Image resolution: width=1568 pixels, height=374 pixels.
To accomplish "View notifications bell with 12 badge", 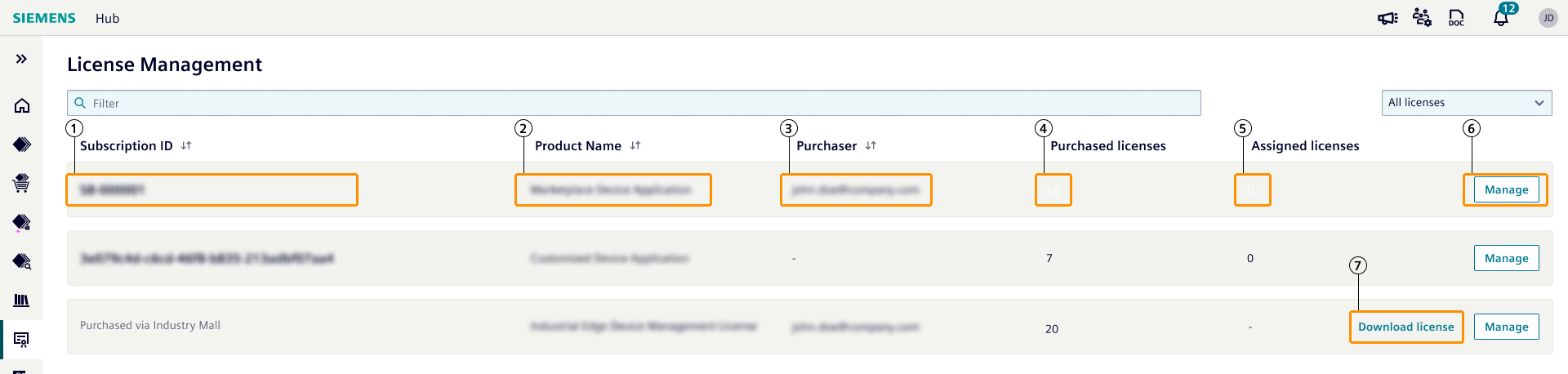I will click(1501, 17).
